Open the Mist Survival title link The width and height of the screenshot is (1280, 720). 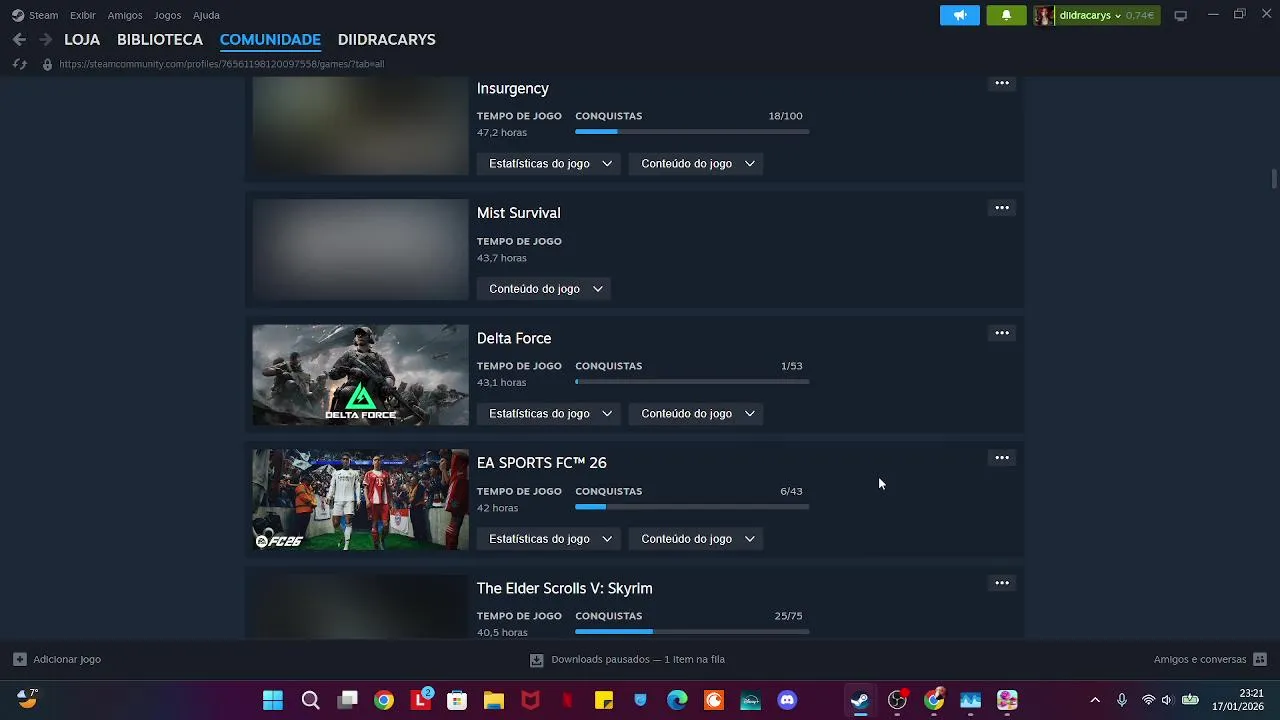click(x=518, y=213)
